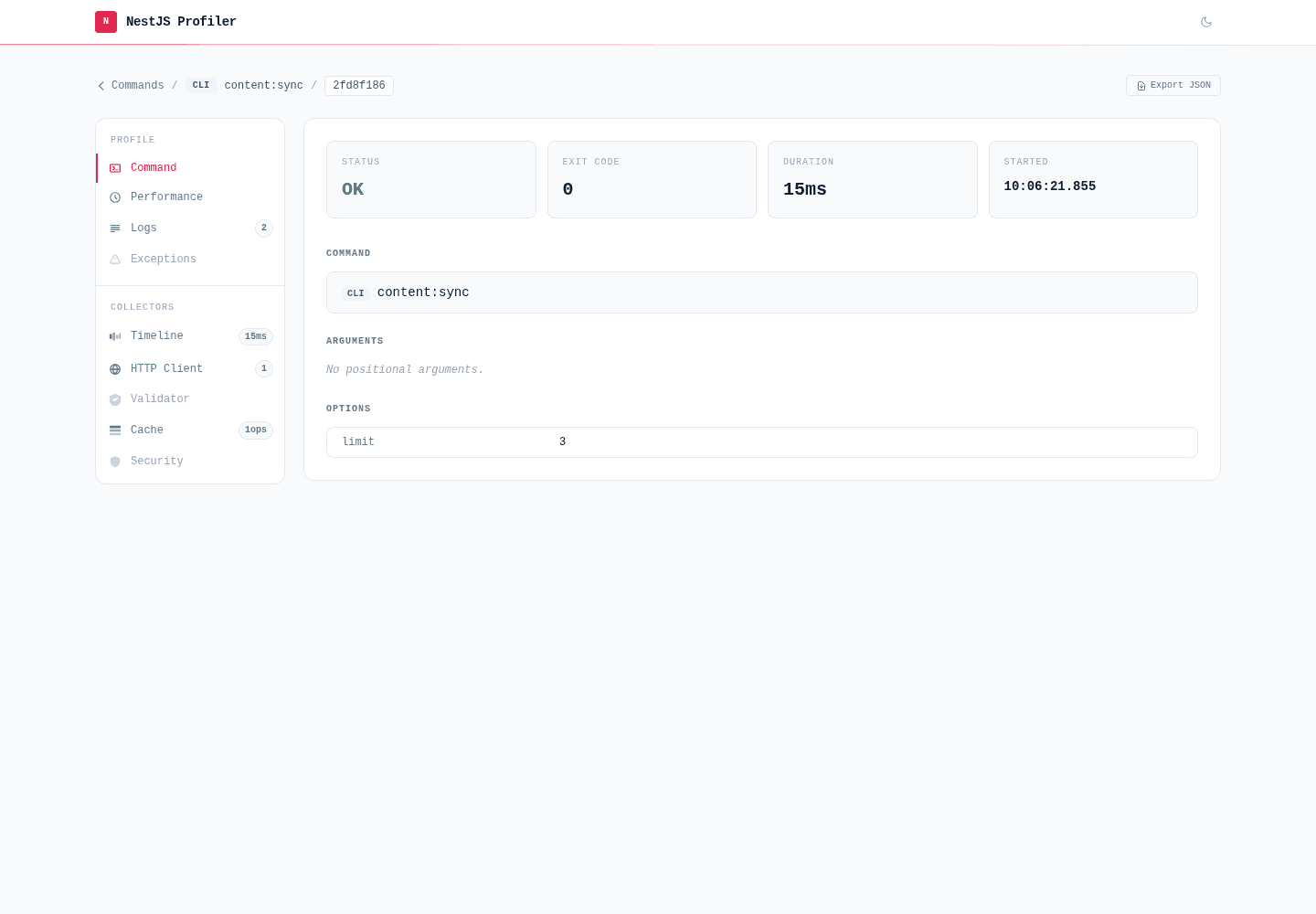Click the Export JSON button
This screenshot has width=1316, height=914.
[1173, 86]
